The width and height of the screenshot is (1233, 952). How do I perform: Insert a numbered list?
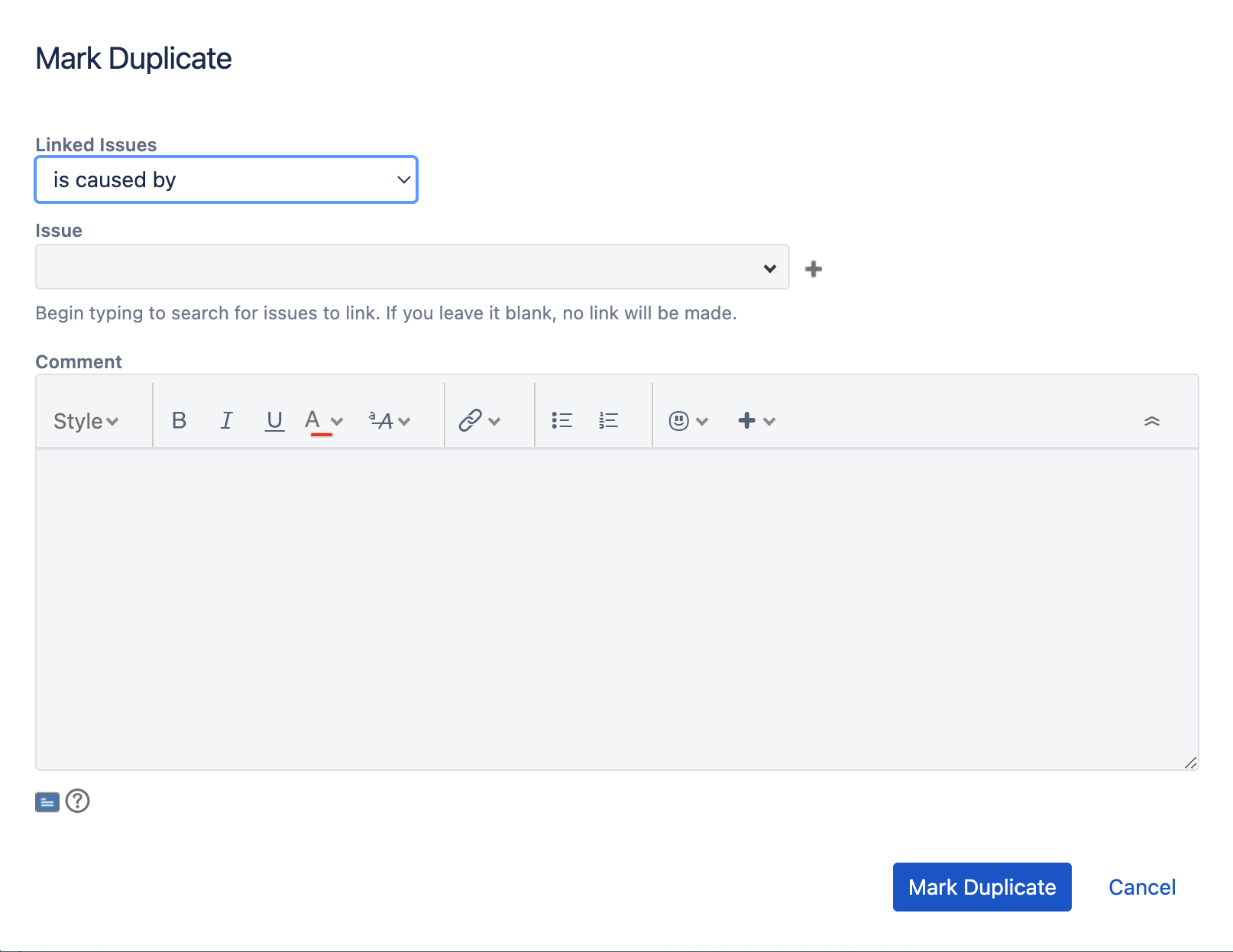[609, 420]
